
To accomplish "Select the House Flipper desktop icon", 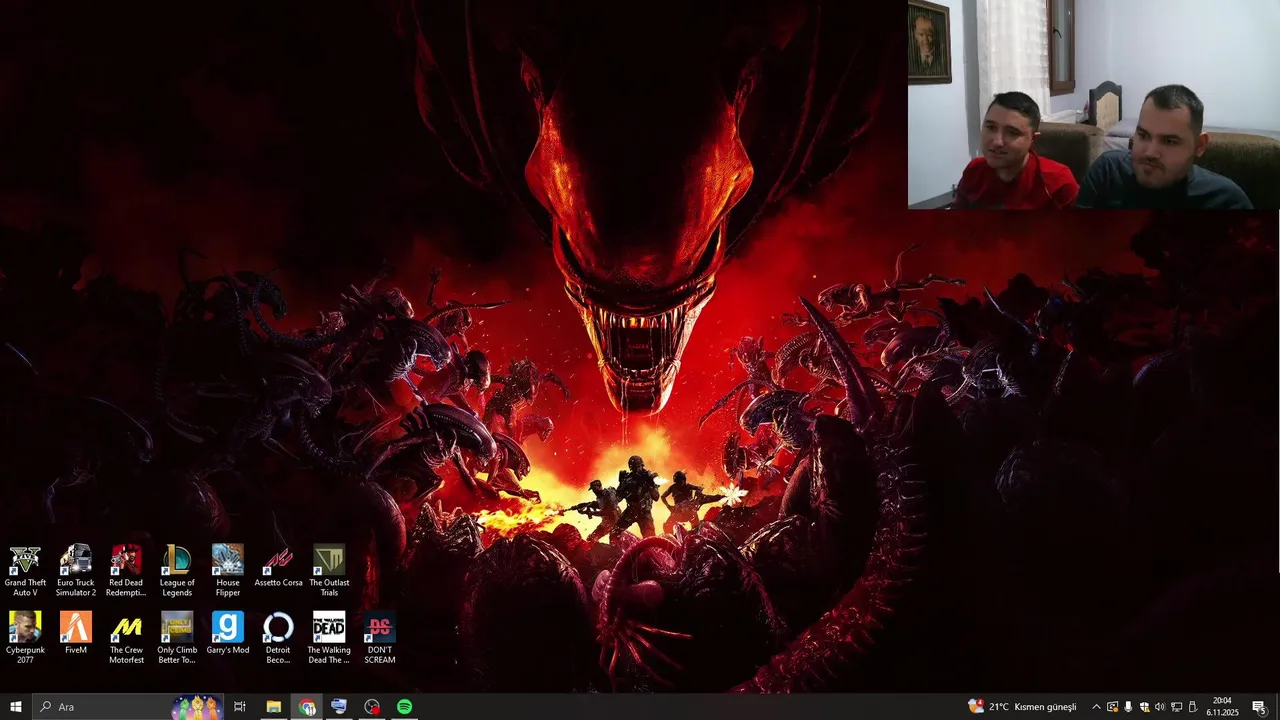I will pyautogui.click(x=228, y=571).
